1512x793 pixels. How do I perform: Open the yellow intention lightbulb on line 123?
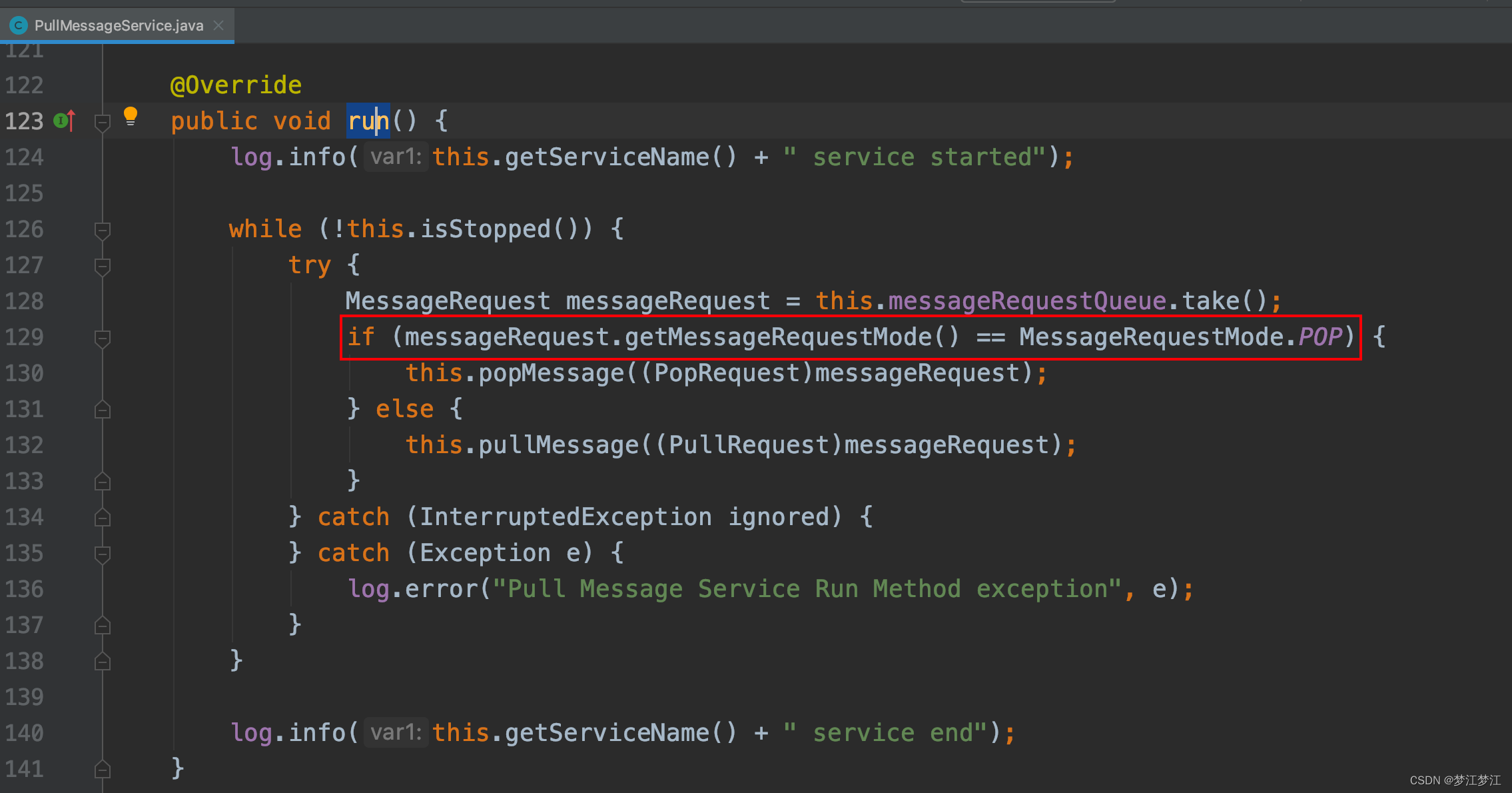[131, 117]
